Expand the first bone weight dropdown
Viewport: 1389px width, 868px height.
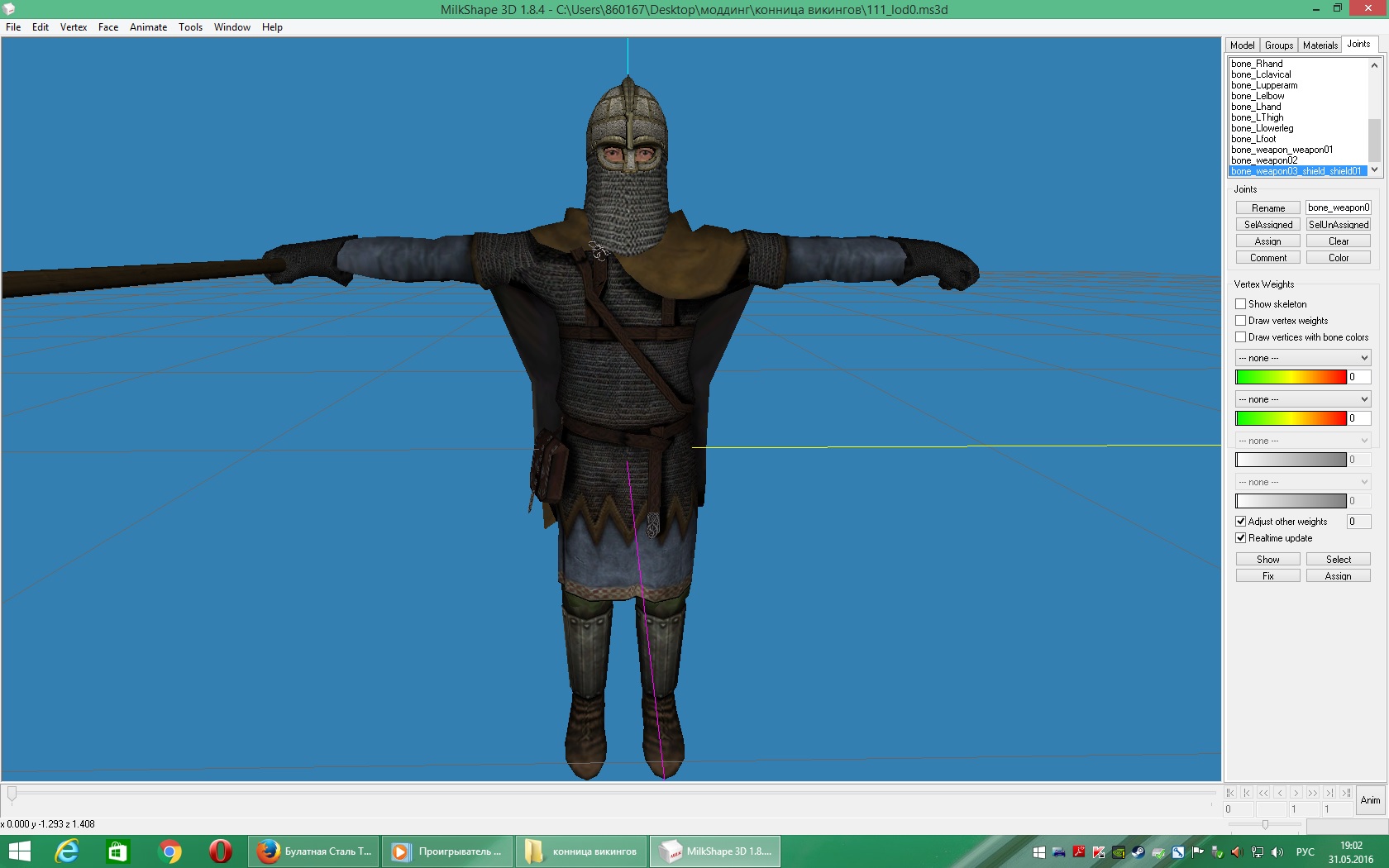[1302, 358]
